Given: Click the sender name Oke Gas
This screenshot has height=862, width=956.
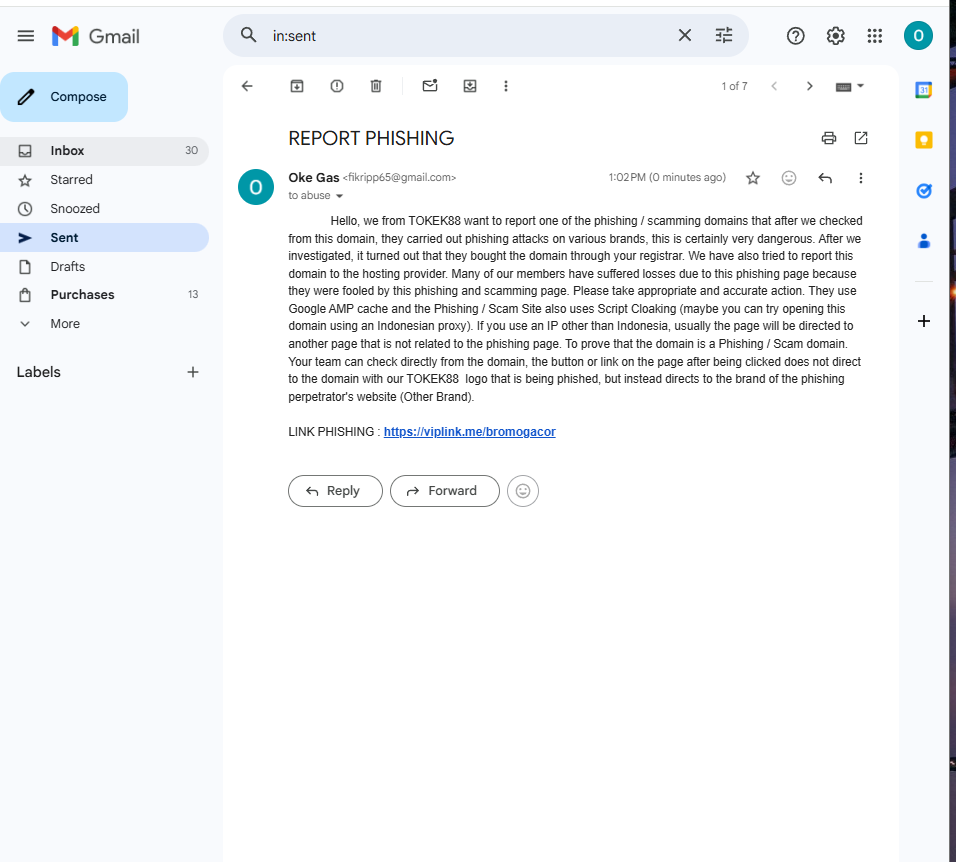Looking at the screenshot, I should point(313,177).
